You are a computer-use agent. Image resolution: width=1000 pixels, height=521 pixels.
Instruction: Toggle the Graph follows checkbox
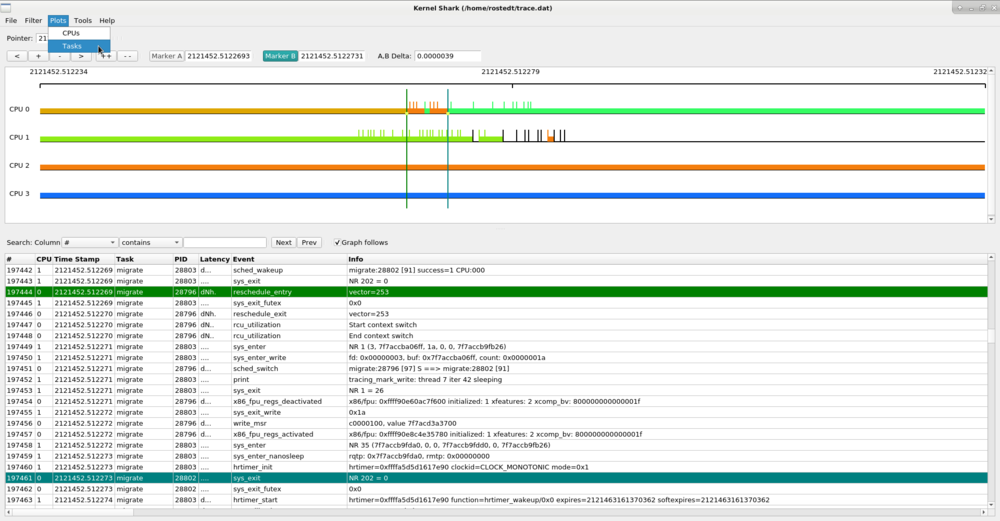[x=337, y=242]
